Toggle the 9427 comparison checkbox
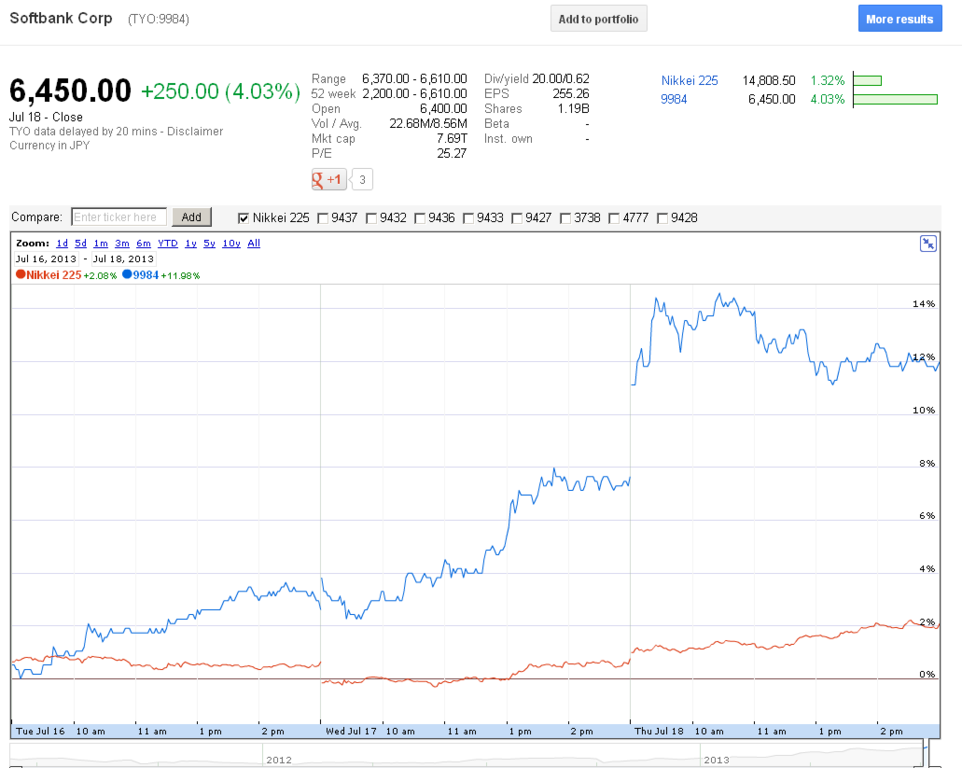The width and height of the screenshot is (962, 768). point(517,218)
